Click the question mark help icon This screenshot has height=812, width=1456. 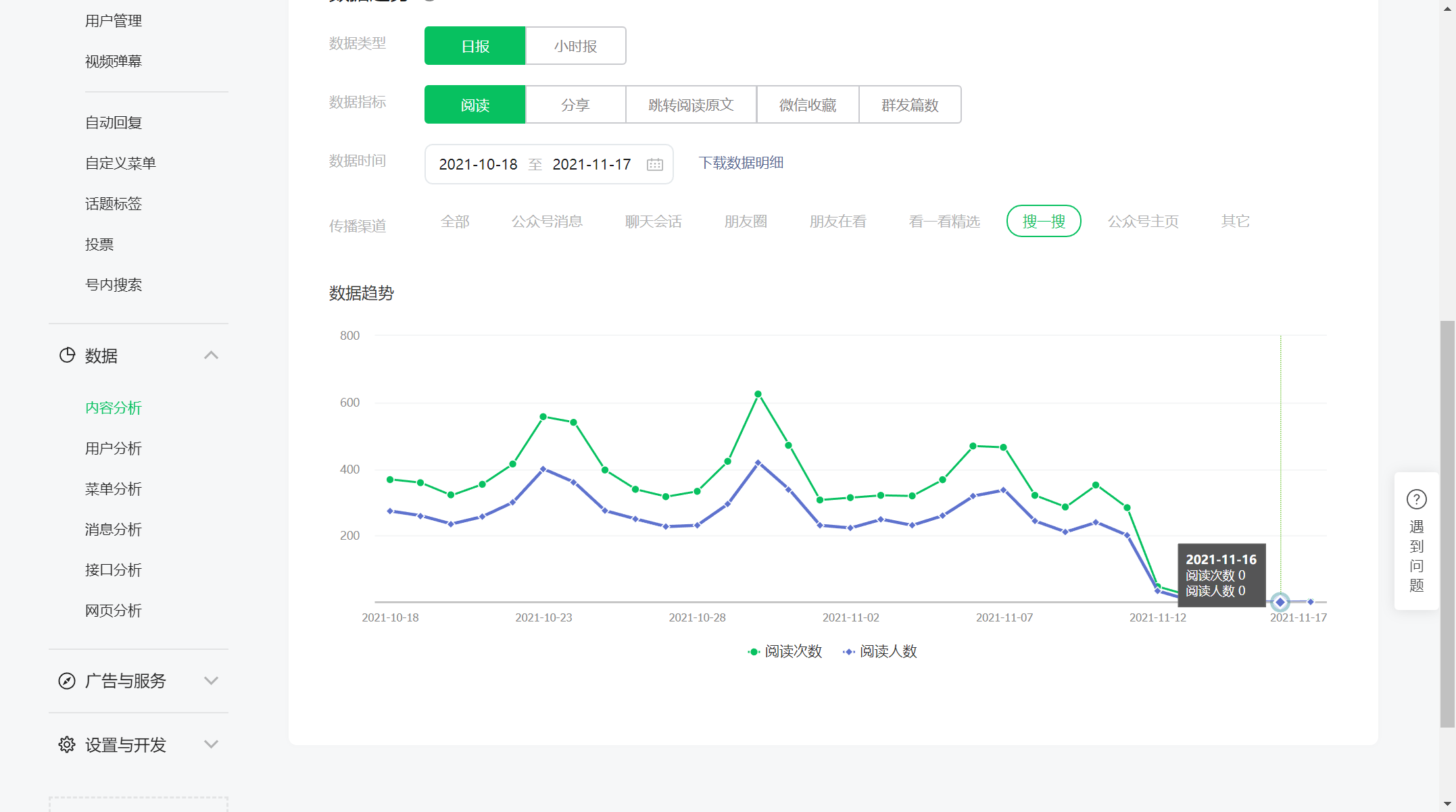point(1416,499)
